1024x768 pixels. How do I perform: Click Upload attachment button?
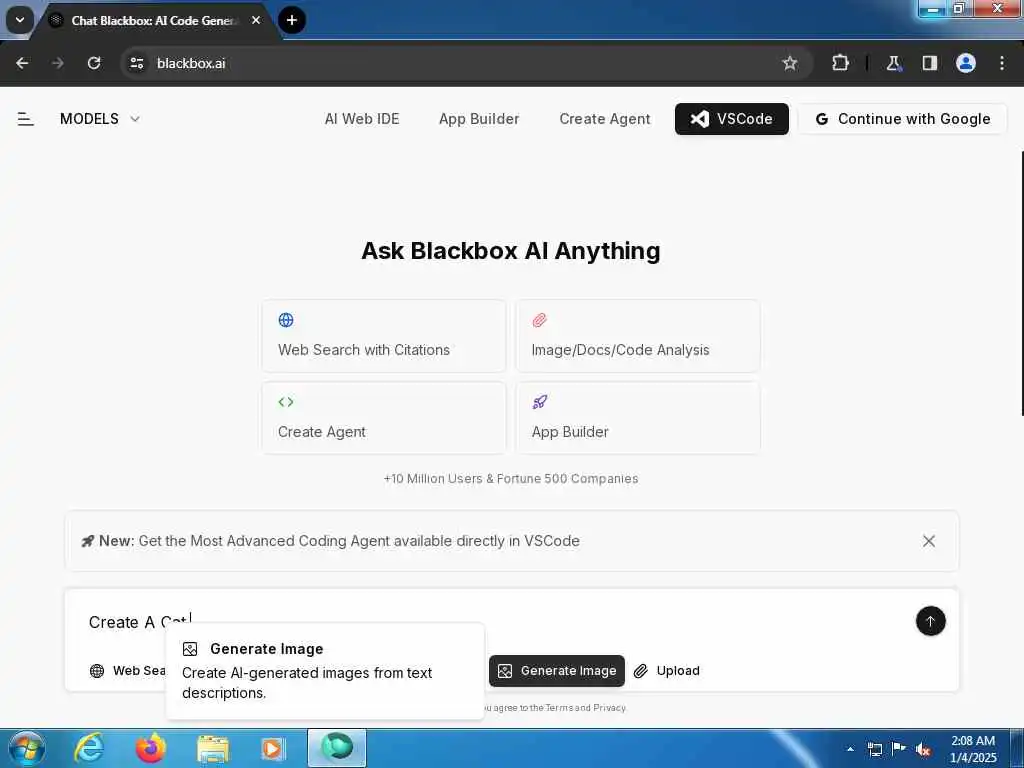pos(667,671)
